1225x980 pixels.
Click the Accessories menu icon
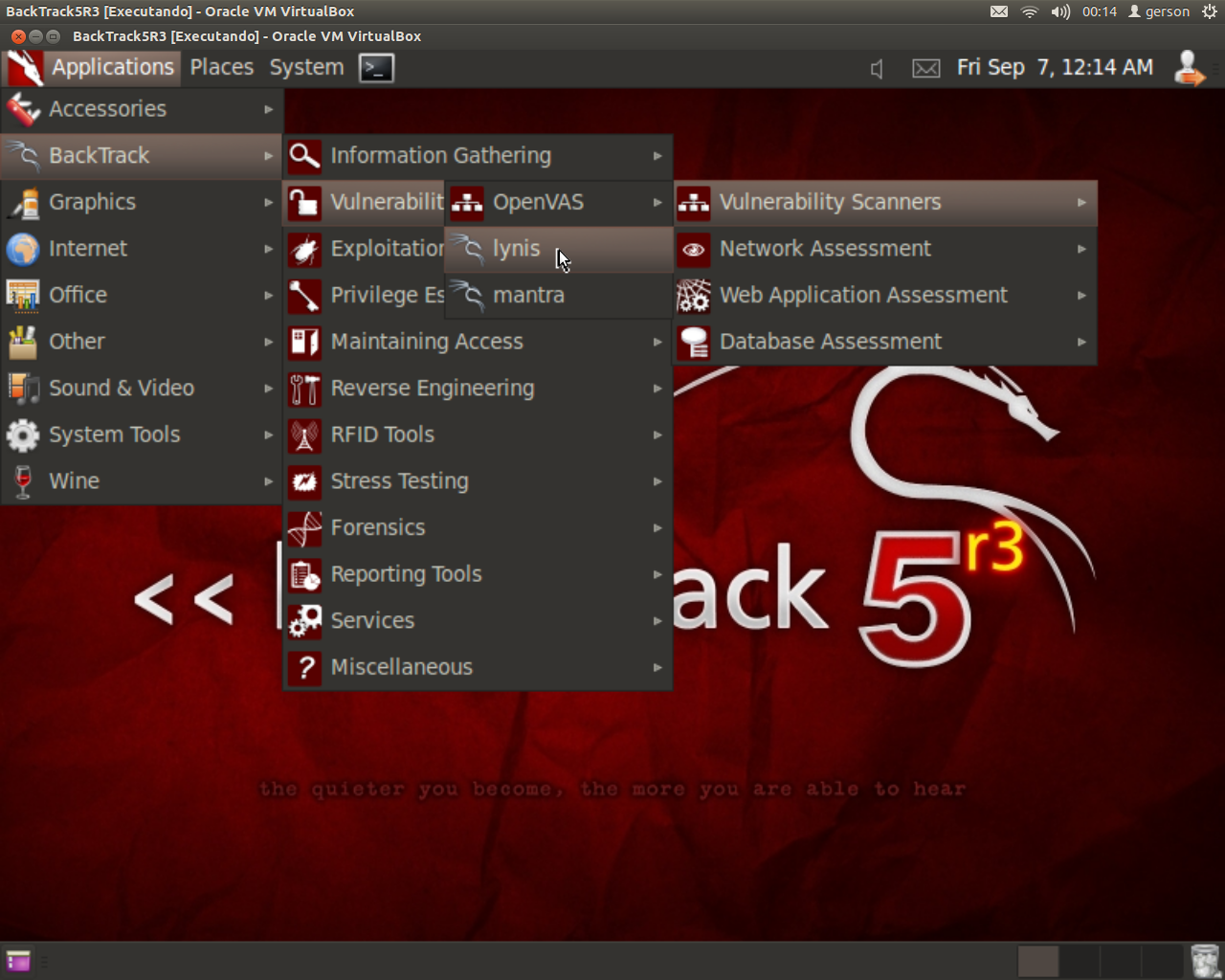[x=23, y=109]
